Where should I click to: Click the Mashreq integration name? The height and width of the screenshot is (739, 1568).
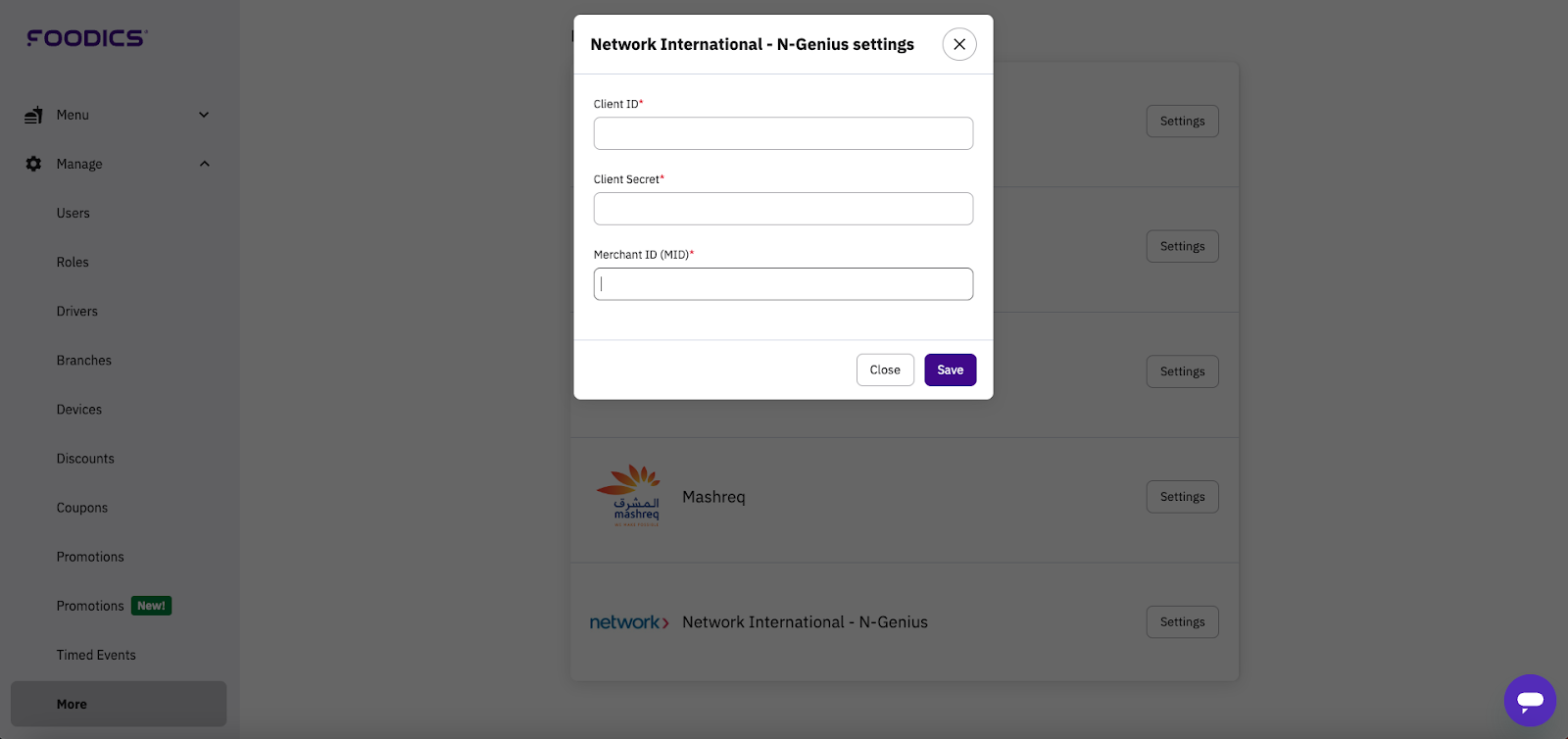pos(713,497)
